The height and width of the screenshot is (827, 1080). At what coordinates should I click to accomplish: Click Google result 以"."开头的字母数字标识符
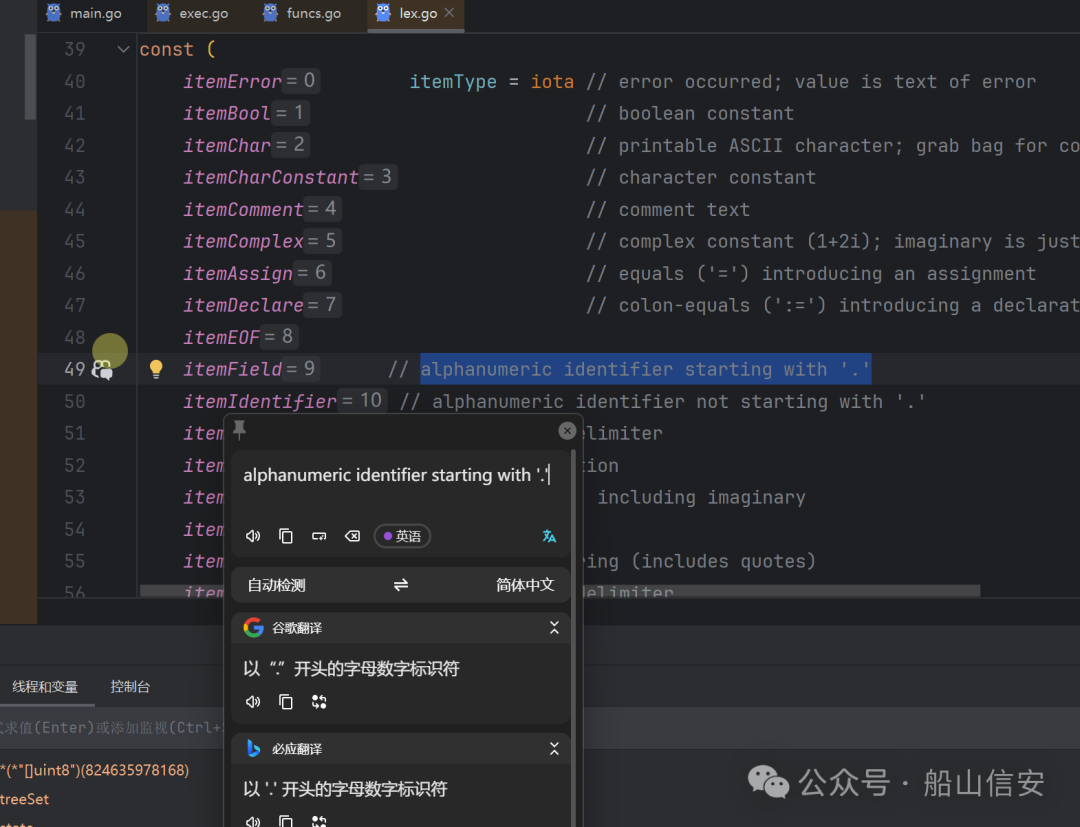coord(351,669)
